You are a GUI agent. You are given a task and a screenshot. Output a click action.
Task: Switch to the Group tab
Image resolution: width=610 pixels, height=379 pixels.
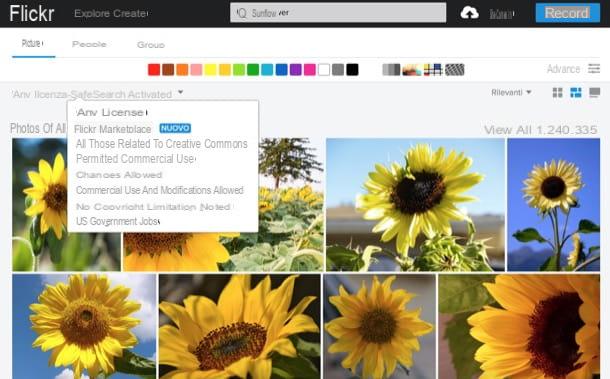pos(151,45)
